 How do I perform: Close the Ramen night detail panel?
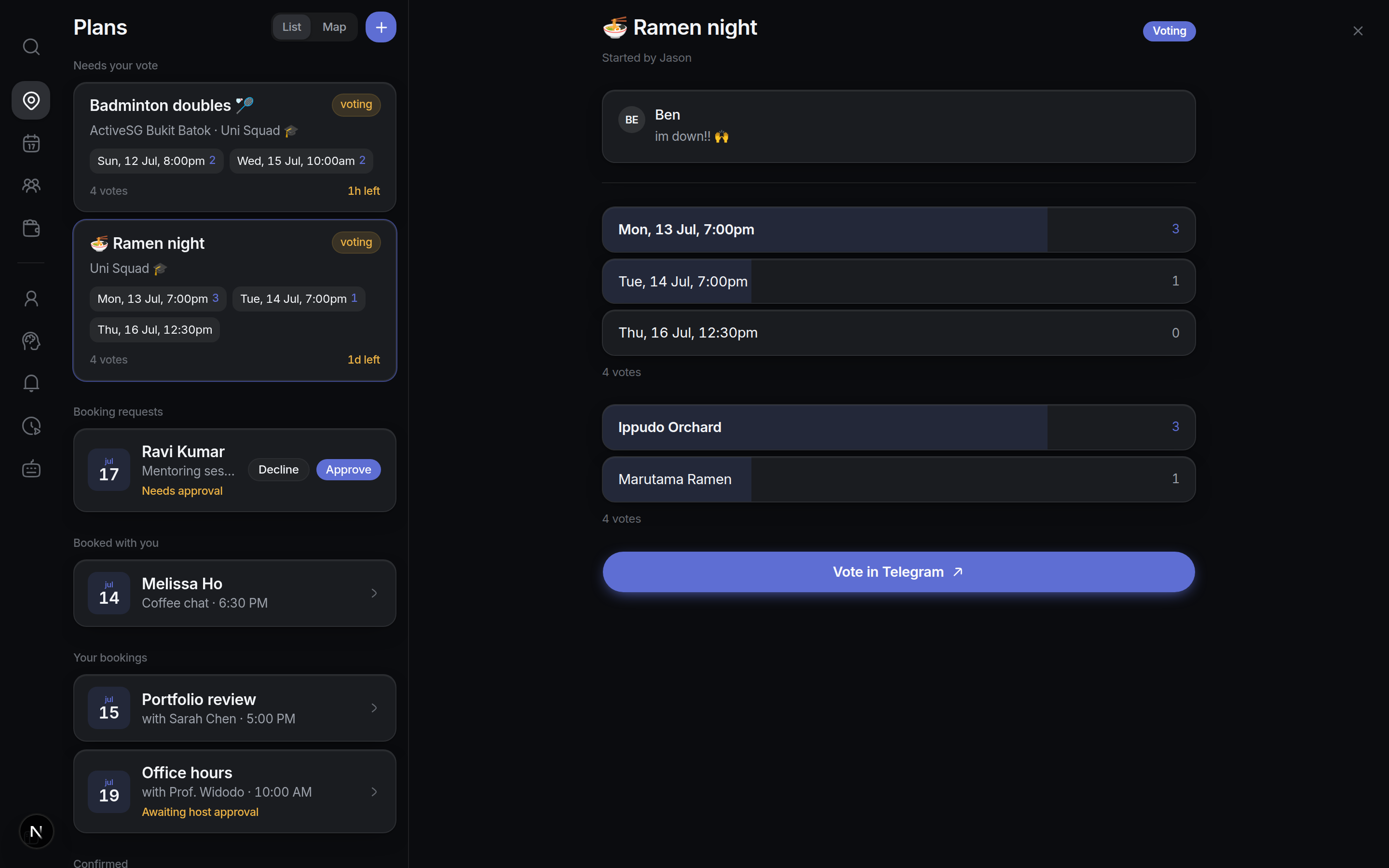coord(1358,31)
